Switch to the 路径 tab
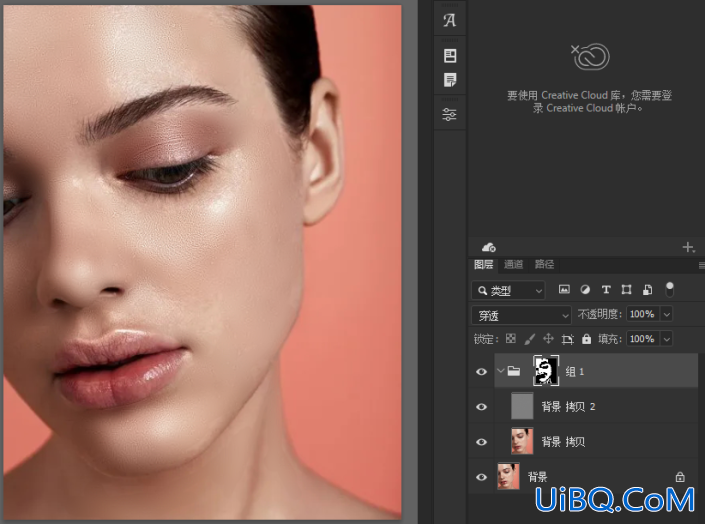Screen dimensions: 705x524 [544, 264]
